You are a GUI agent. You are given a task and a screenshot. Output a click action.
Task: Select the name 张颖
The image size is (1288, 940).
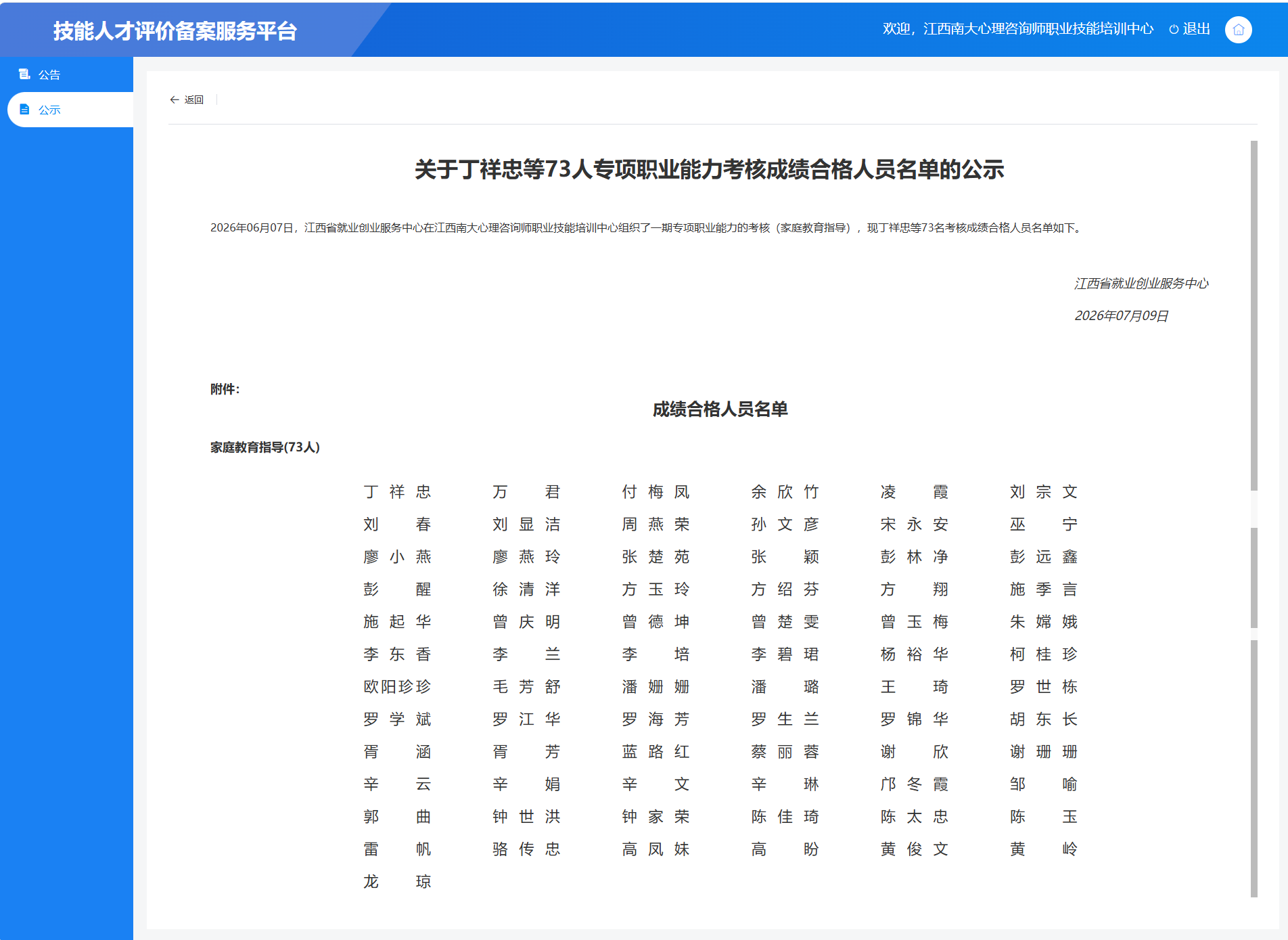(785, 557)
